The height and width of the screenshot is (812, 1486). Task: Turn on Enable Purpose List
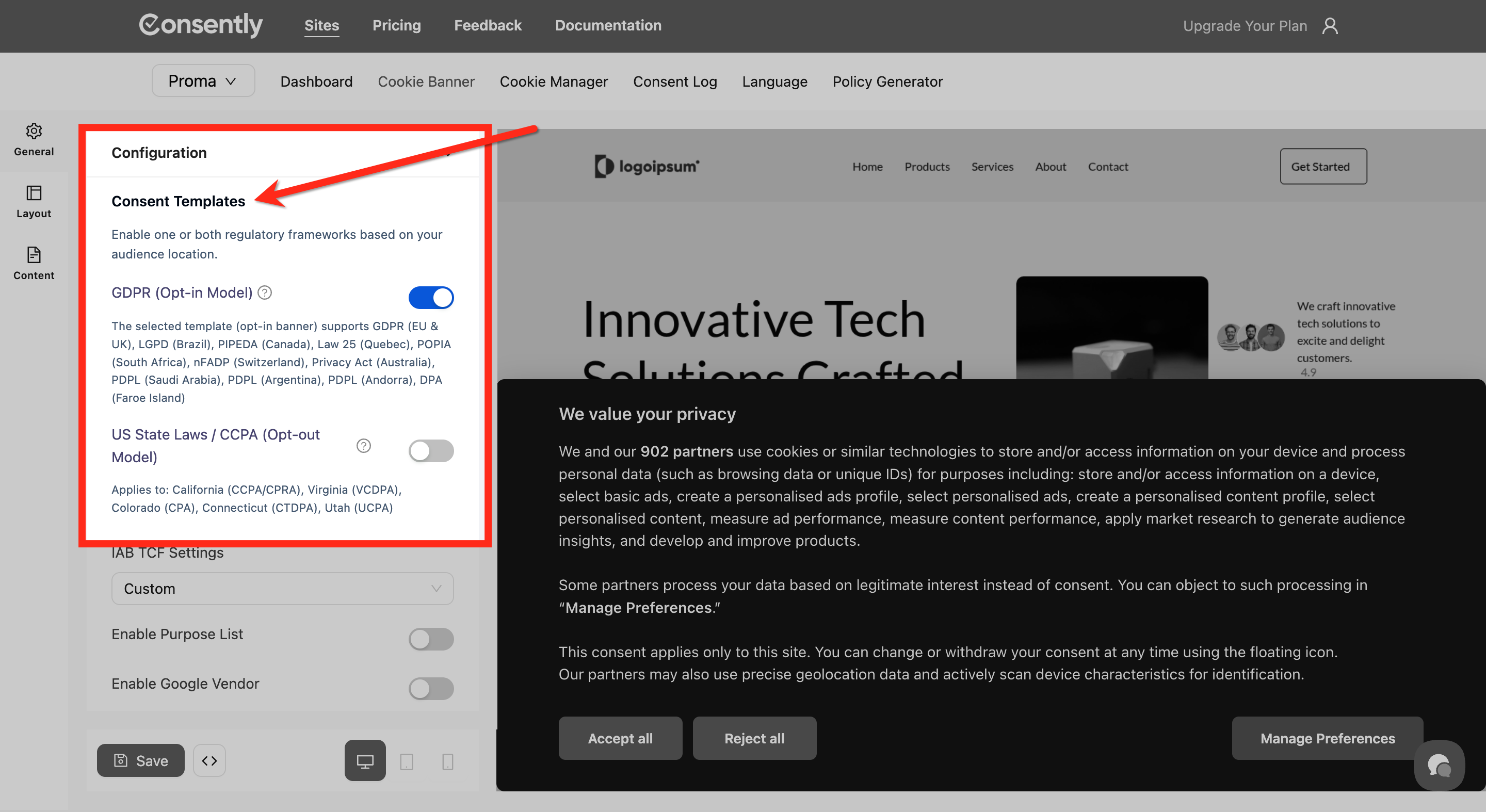pos(431,639)
